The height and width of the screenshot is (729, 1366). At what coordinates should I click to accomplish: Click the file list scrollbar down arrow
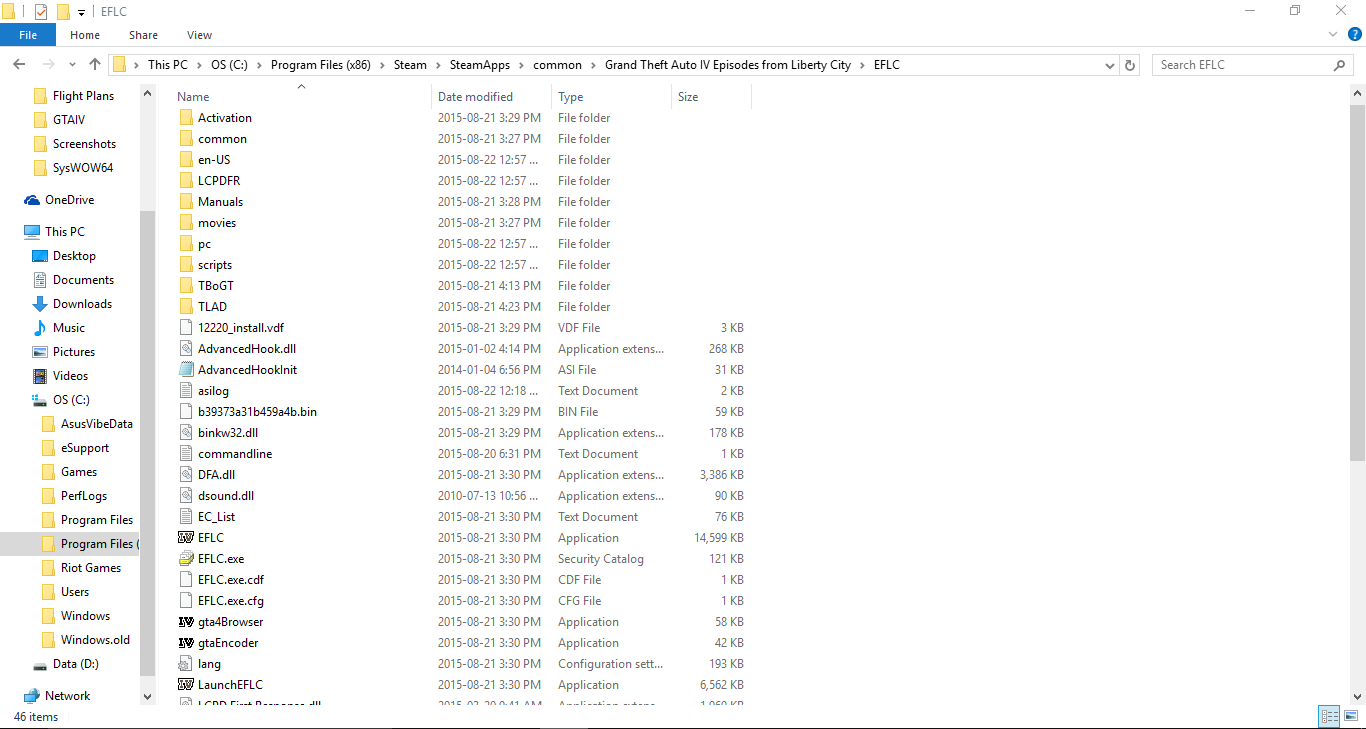tap(1357, 695)
